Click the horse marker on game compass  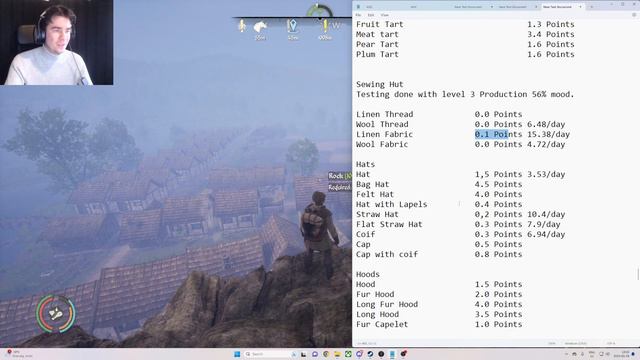pos(260,27)
